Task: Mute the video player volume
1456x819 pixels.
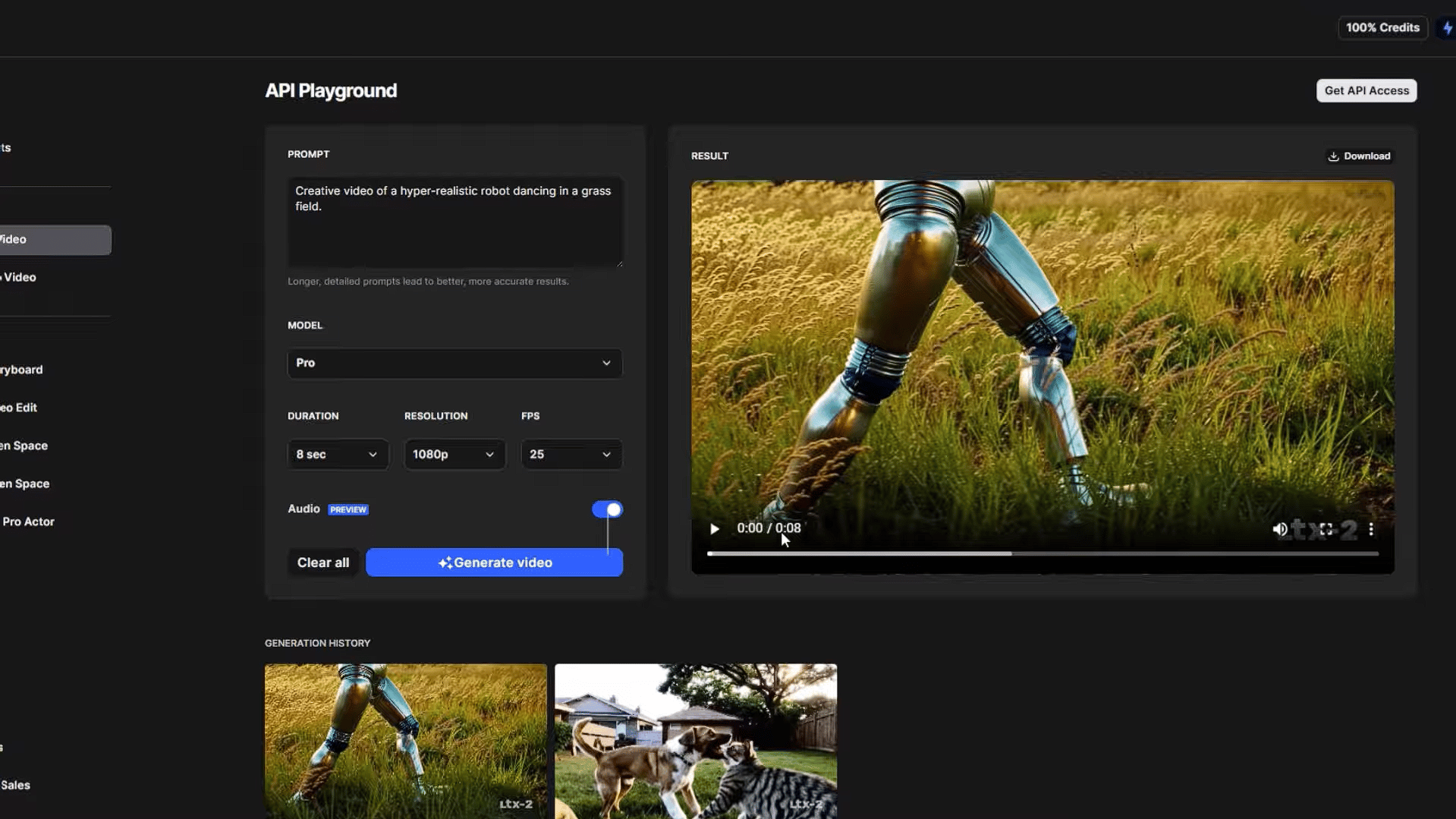Action: click(x=1279, y=529)
